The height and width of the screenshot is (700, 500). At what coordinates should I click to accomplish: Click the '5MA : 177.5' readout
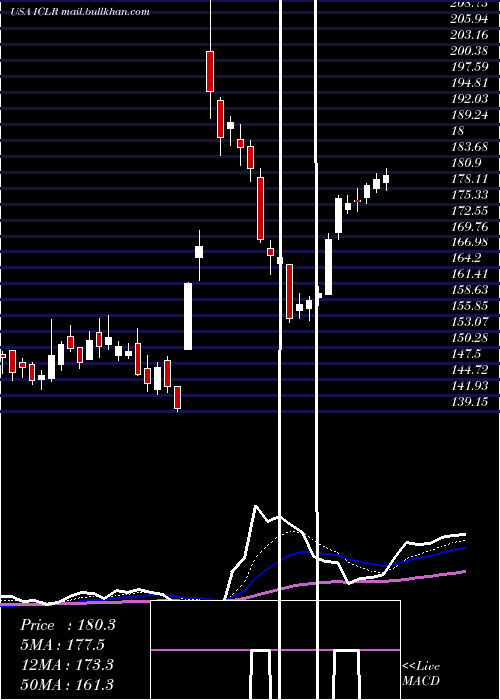click(x=62, y=645)
